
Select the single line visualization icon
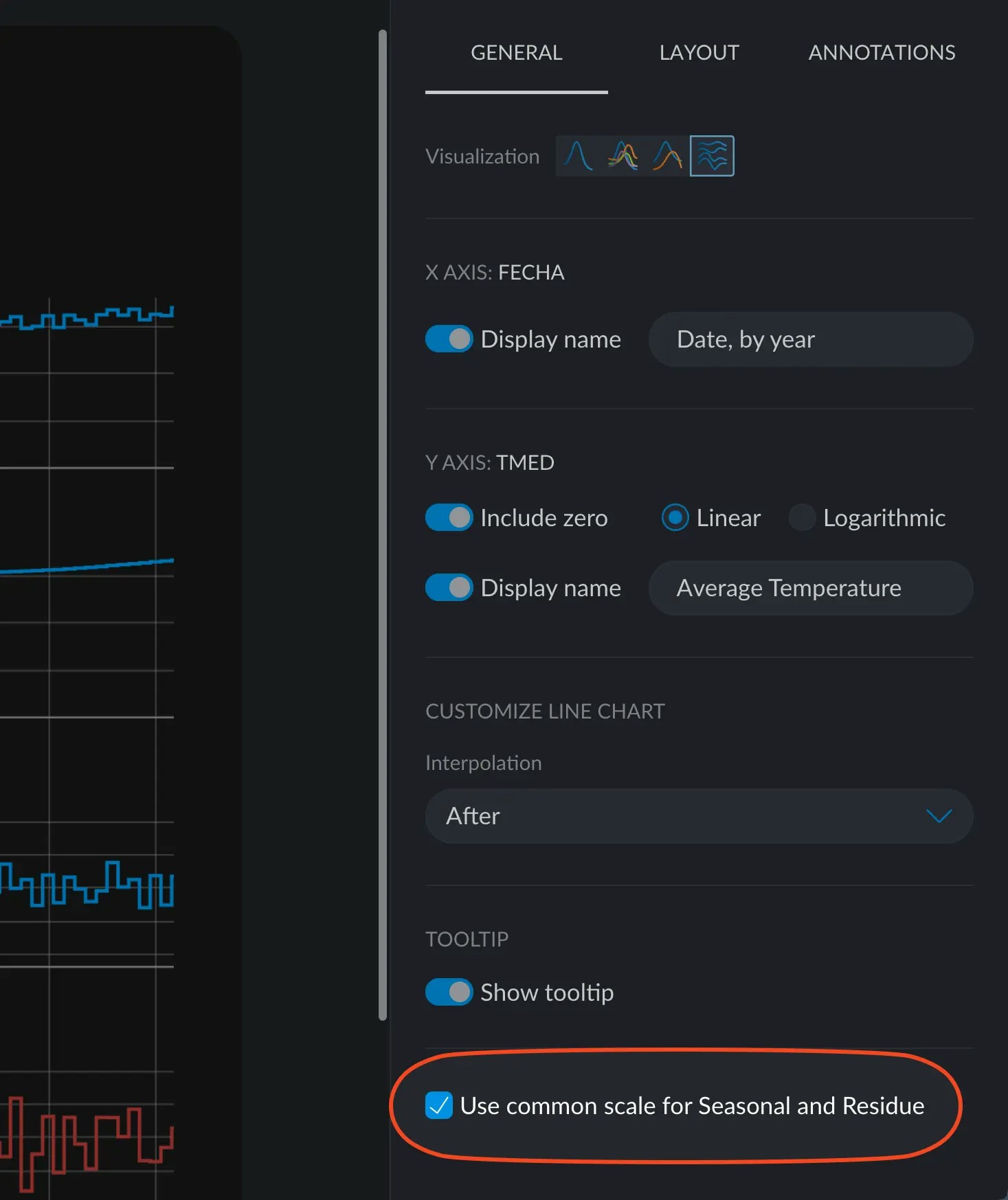(578, 156)
